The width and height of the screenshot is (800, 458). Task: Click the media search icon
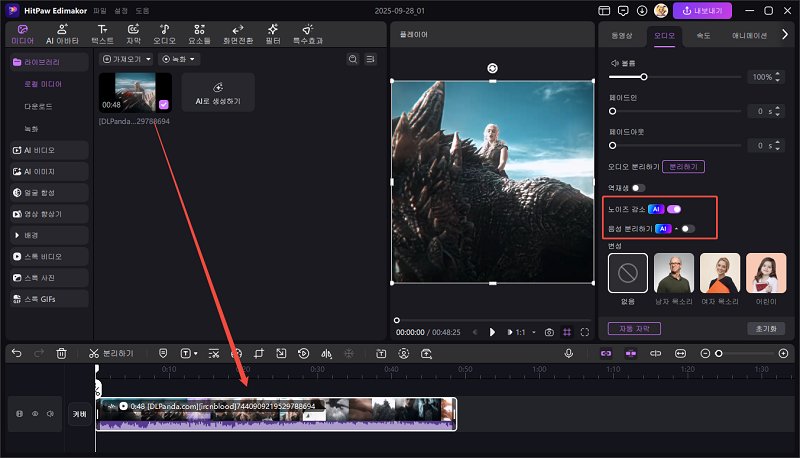pyautogui.click(x=353, y=59)
